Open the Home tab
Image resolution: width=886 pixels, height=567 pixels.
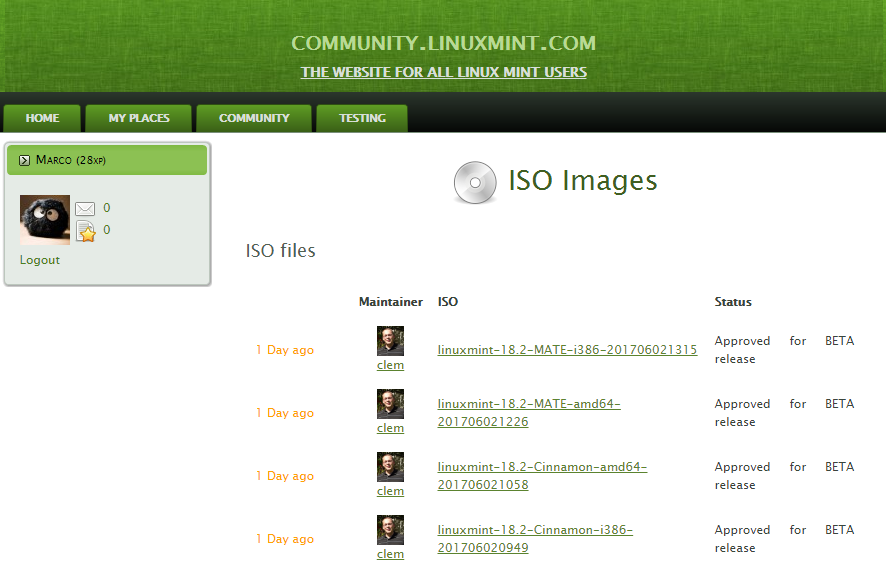pyautogui.click(x=42, y=118)
